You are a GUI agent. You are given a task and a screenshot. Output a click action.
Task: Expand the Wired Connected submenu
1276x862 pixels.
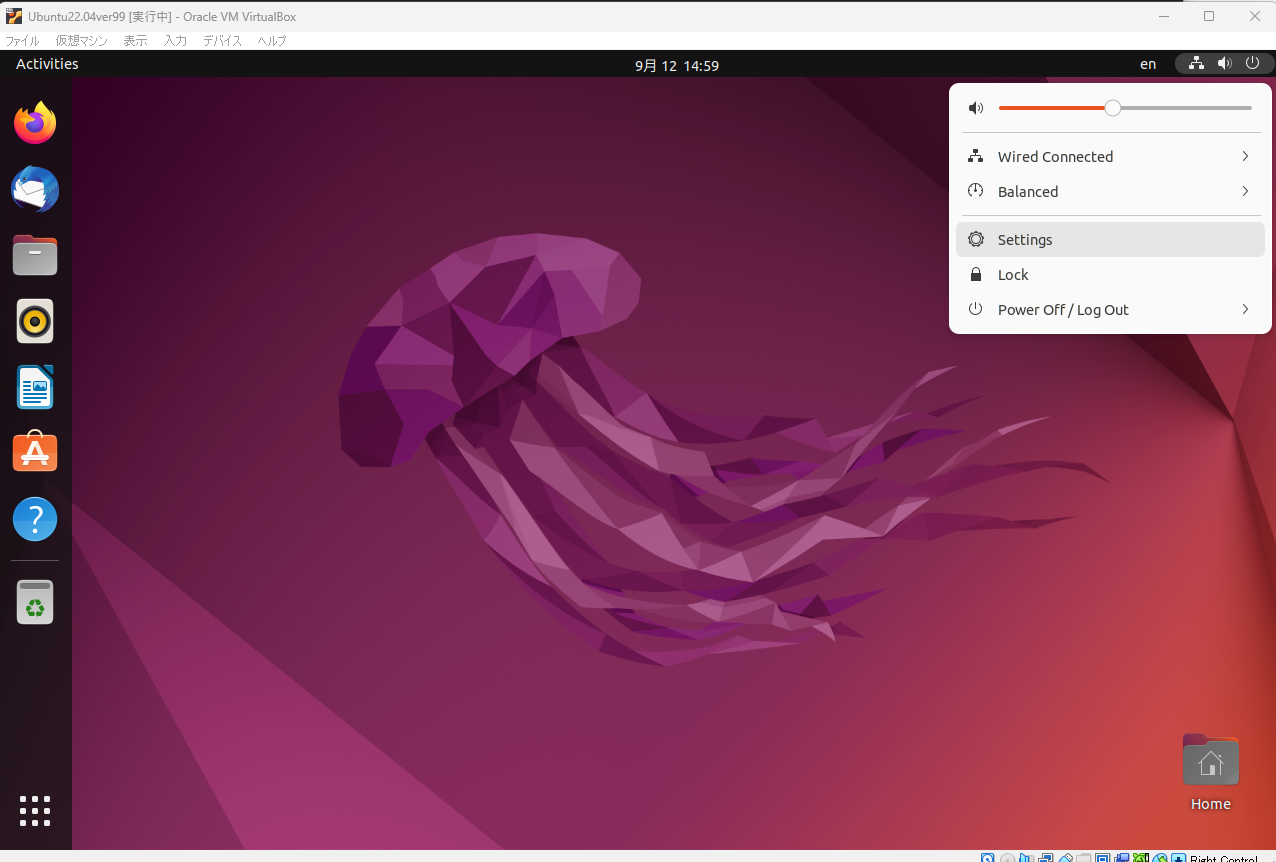[x=1244, y=156]
